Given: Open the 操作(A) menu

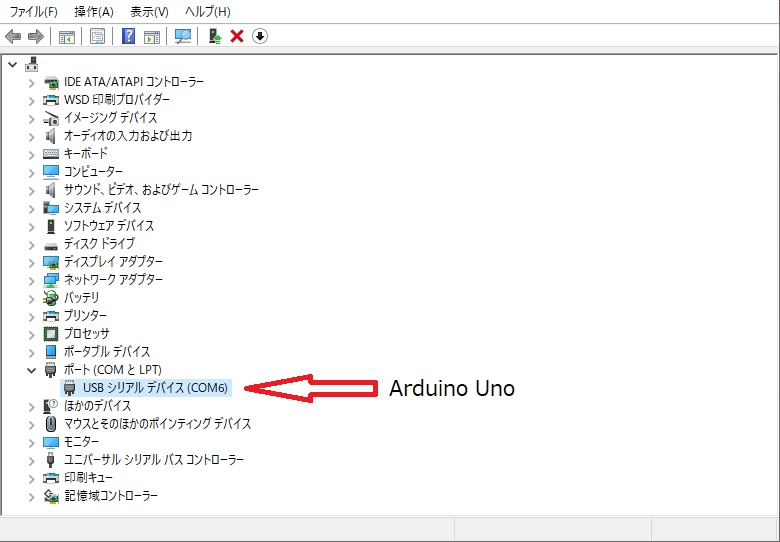Looking at the screenshot, I should pyautogui.click(x=94, y=11).
